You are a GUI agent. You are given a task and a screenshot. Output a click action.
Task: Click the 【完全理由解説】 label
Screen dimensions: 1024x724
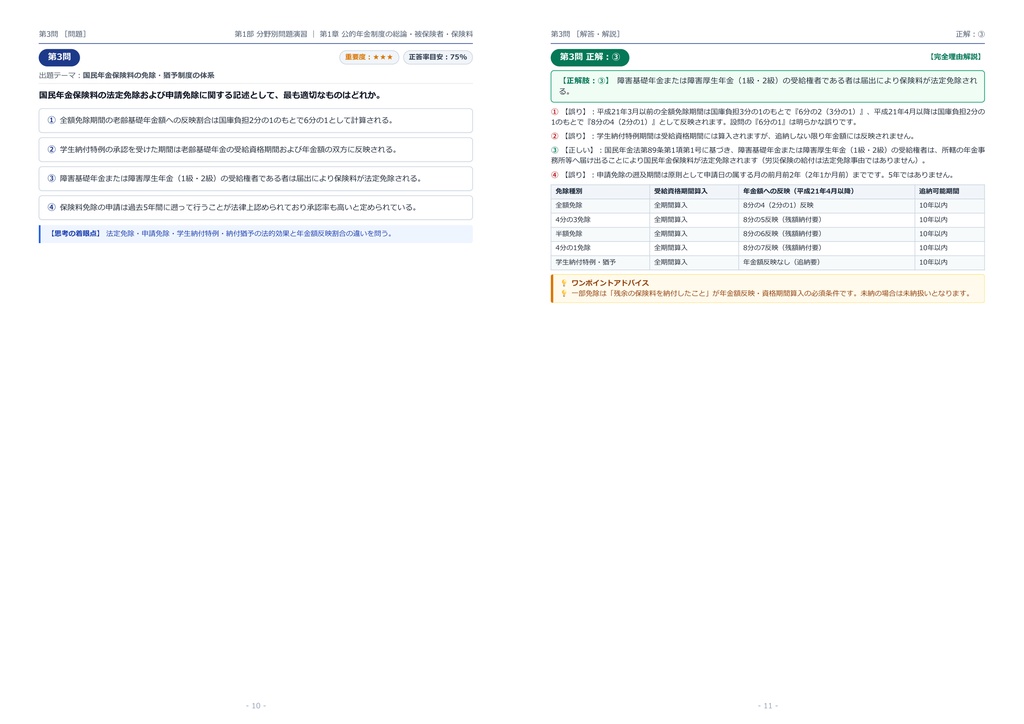coord(955,57)
